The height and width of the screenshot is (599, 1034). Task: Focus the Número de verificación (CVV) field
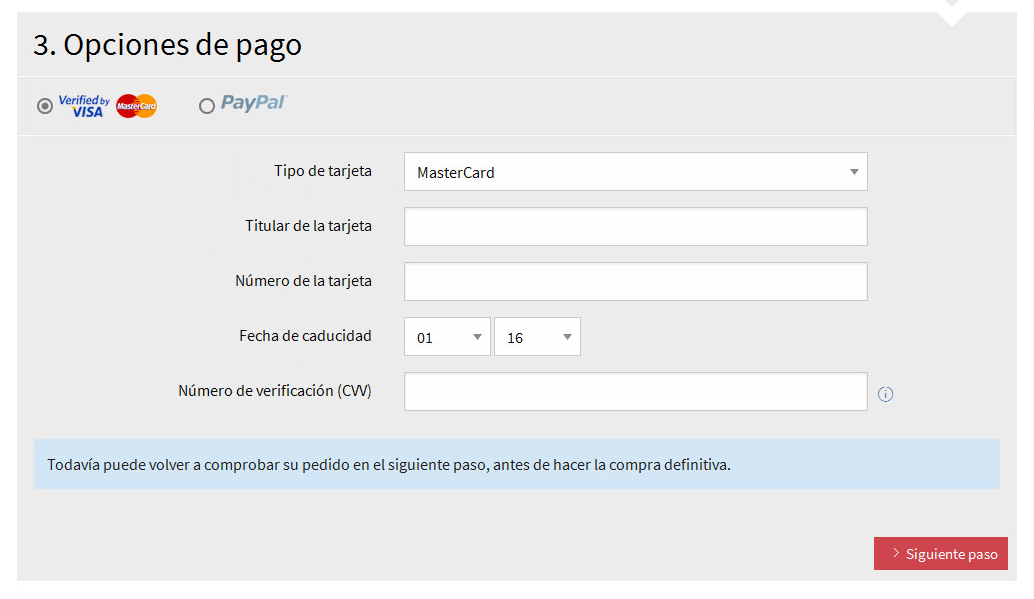click(635, 392)
